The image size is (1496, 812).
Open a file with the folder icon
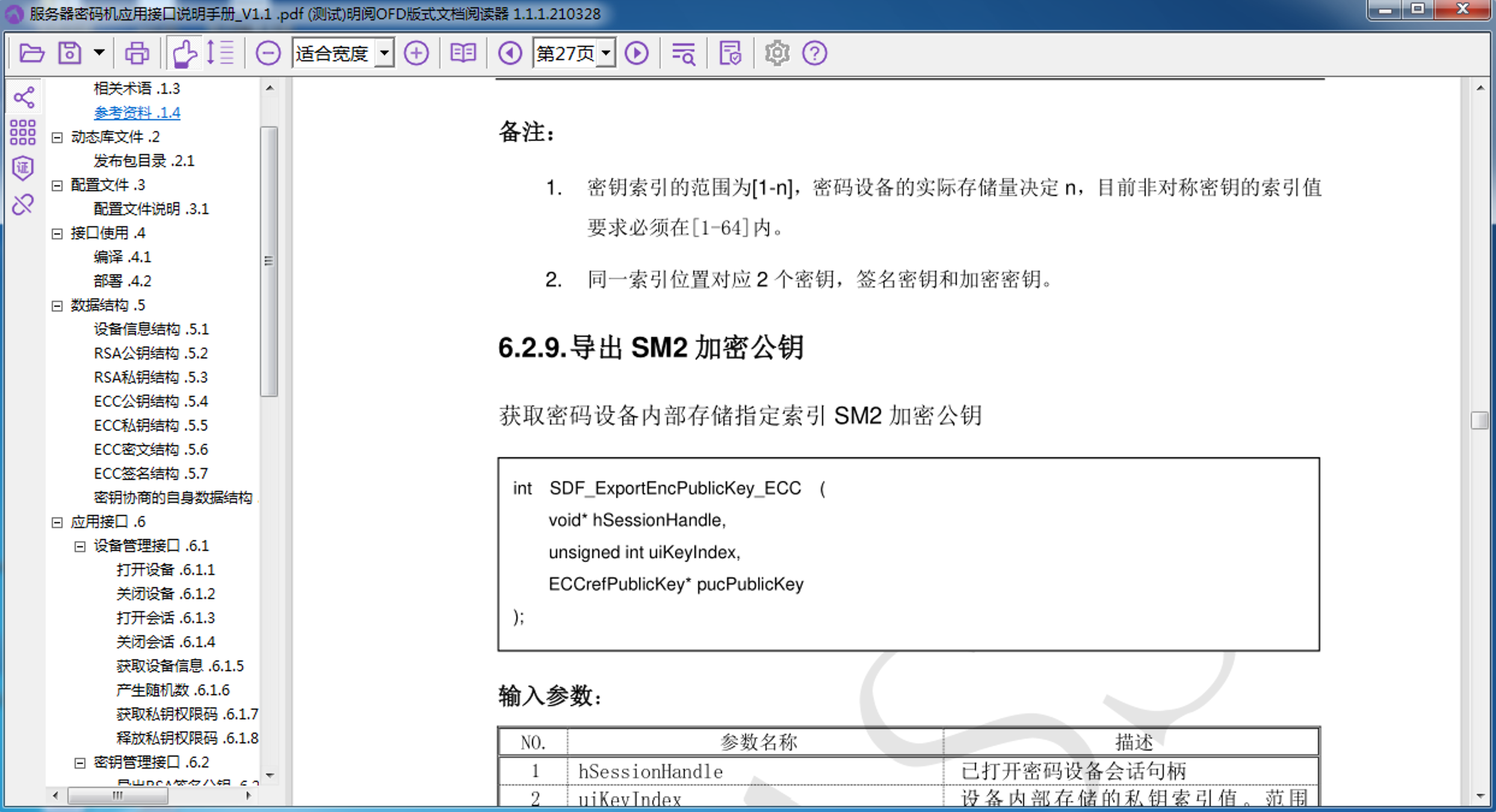(x=31, y=54)
